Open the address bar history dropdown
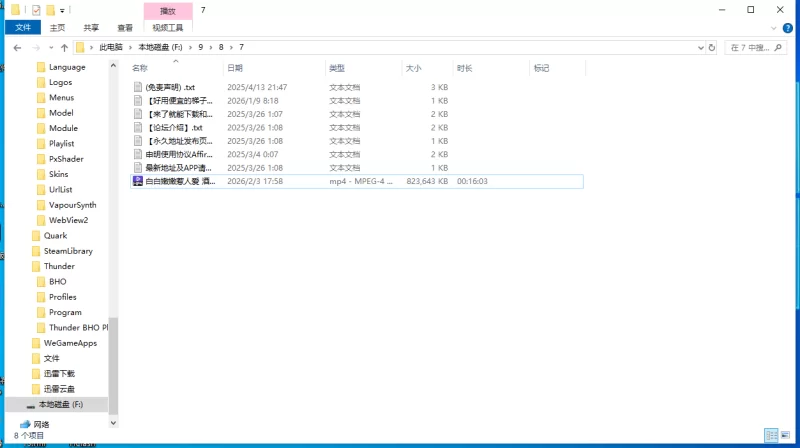The width and height of the screenshot is (800, 448). 701,47
